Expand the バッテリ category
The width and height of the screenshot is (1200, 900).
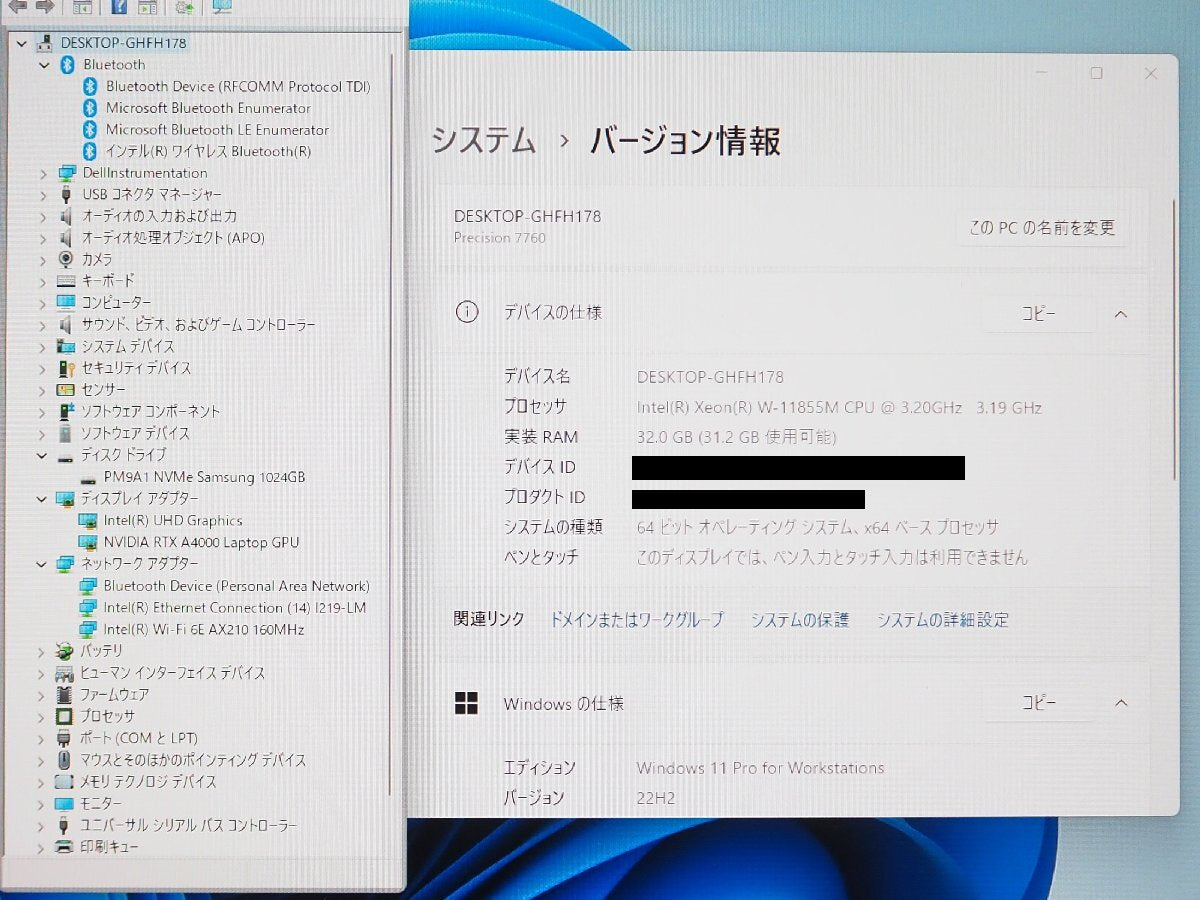pos(43,651)
